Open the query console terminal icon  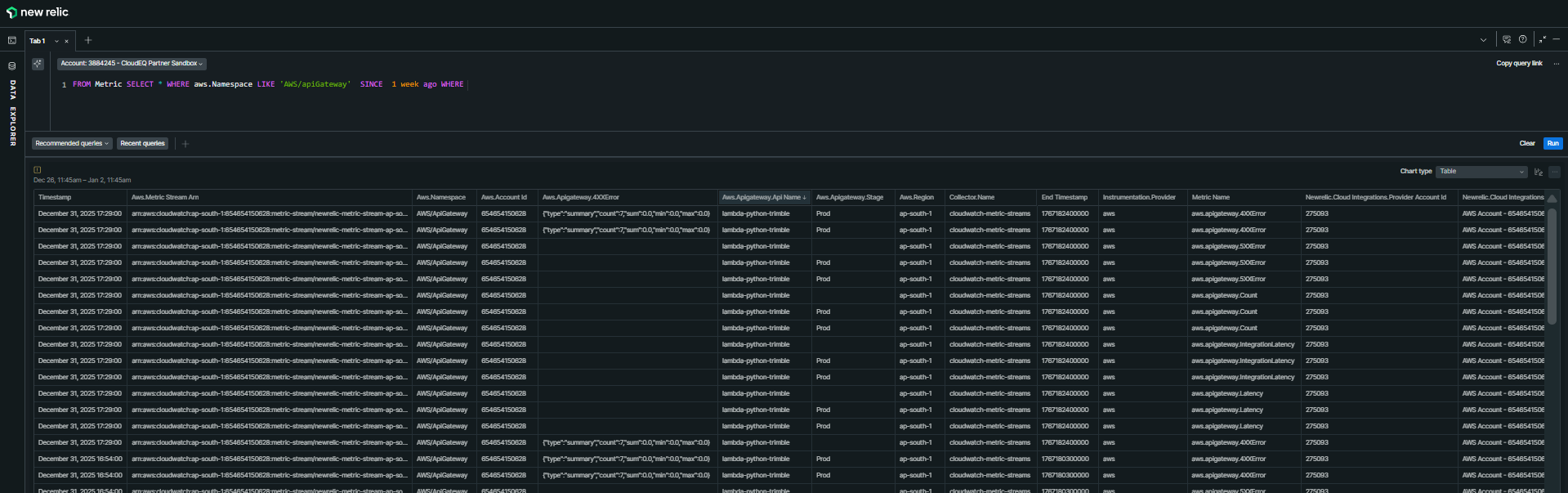point(12,40)
